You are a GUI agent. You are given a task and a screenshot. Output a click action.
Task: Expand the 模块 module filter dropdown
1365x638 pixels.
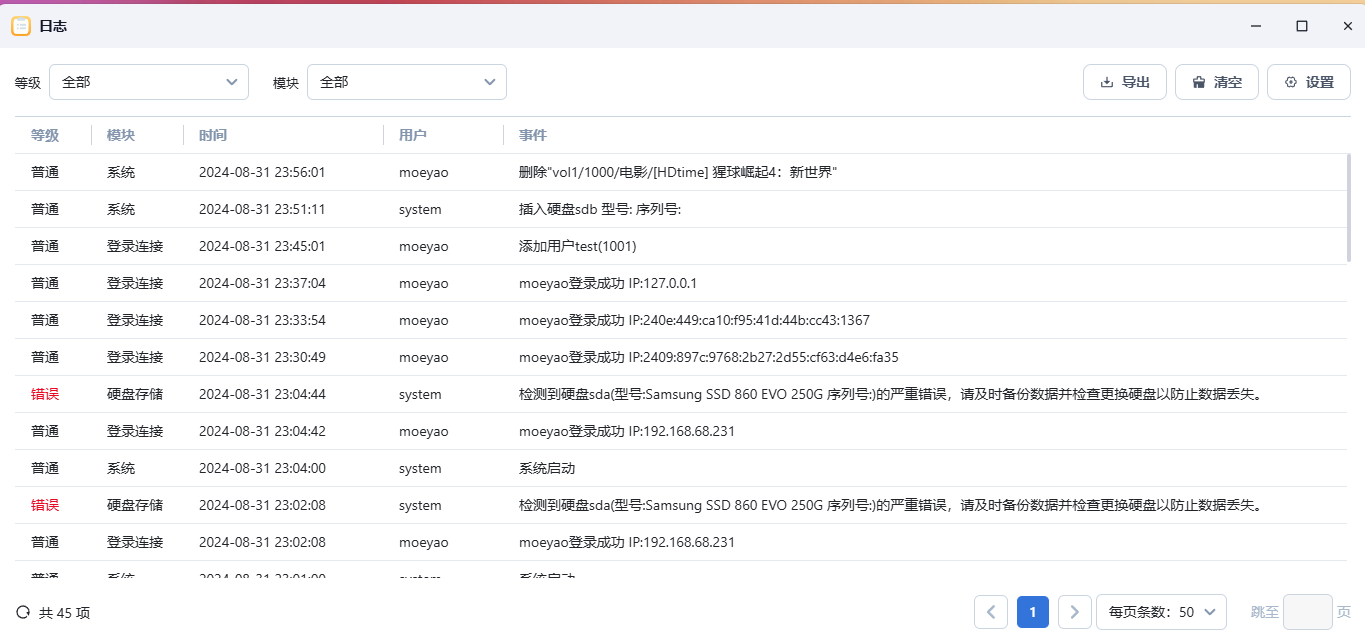407,82
